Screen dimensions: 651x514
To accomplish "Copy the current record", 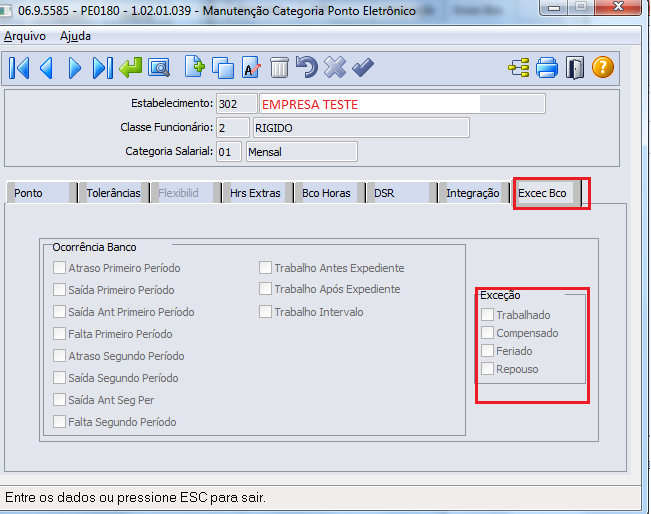I will tap(223, 68).
